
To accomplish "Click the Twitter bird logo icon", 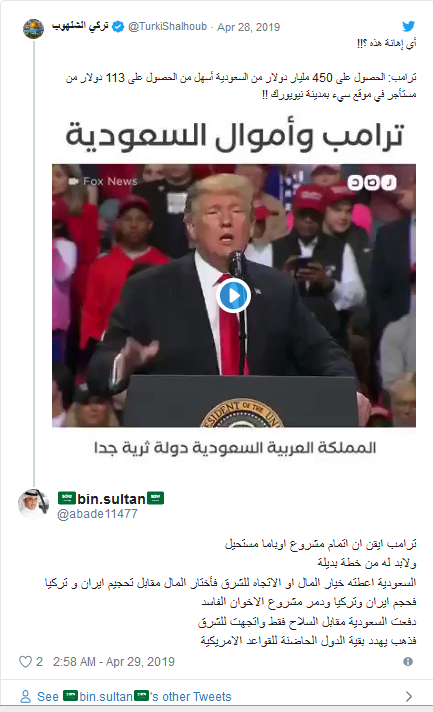I will pyautogui.click(x=408, y=26).
